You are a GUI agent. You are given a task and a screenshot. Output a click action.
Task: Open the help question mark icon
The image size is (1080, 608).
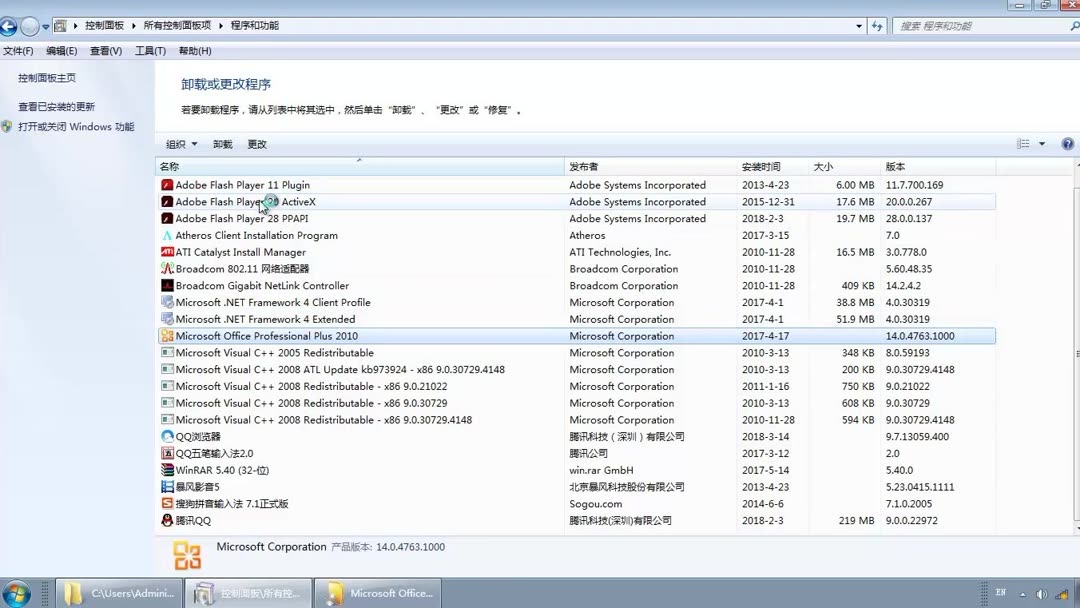pos(1066,143)
